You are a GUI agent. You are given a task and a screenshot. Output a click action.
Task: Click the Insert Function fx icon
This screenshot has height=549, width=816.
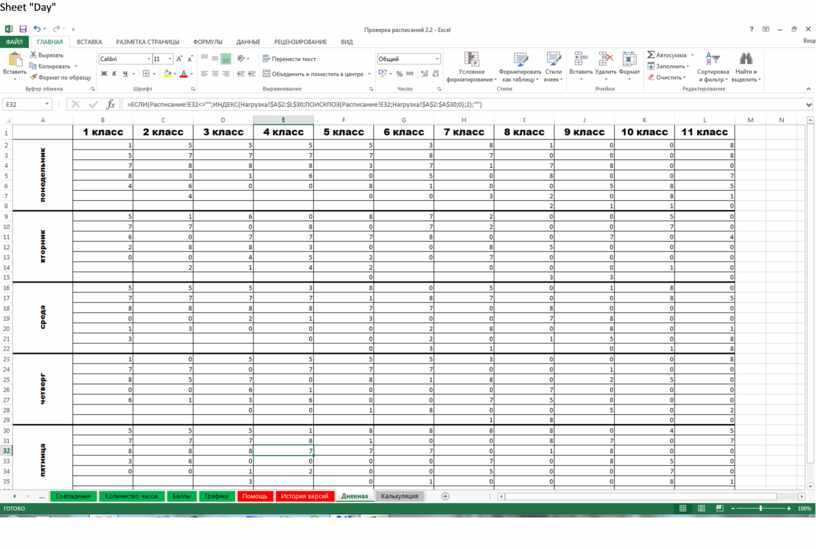[110, 104]
